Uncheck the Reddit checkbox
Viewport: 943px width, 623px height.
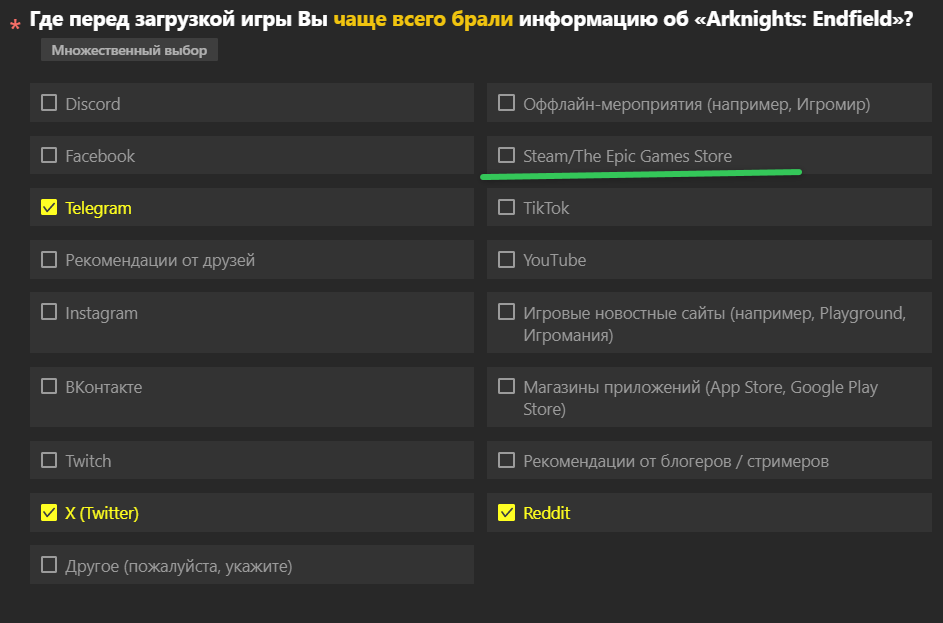[506, 512]
